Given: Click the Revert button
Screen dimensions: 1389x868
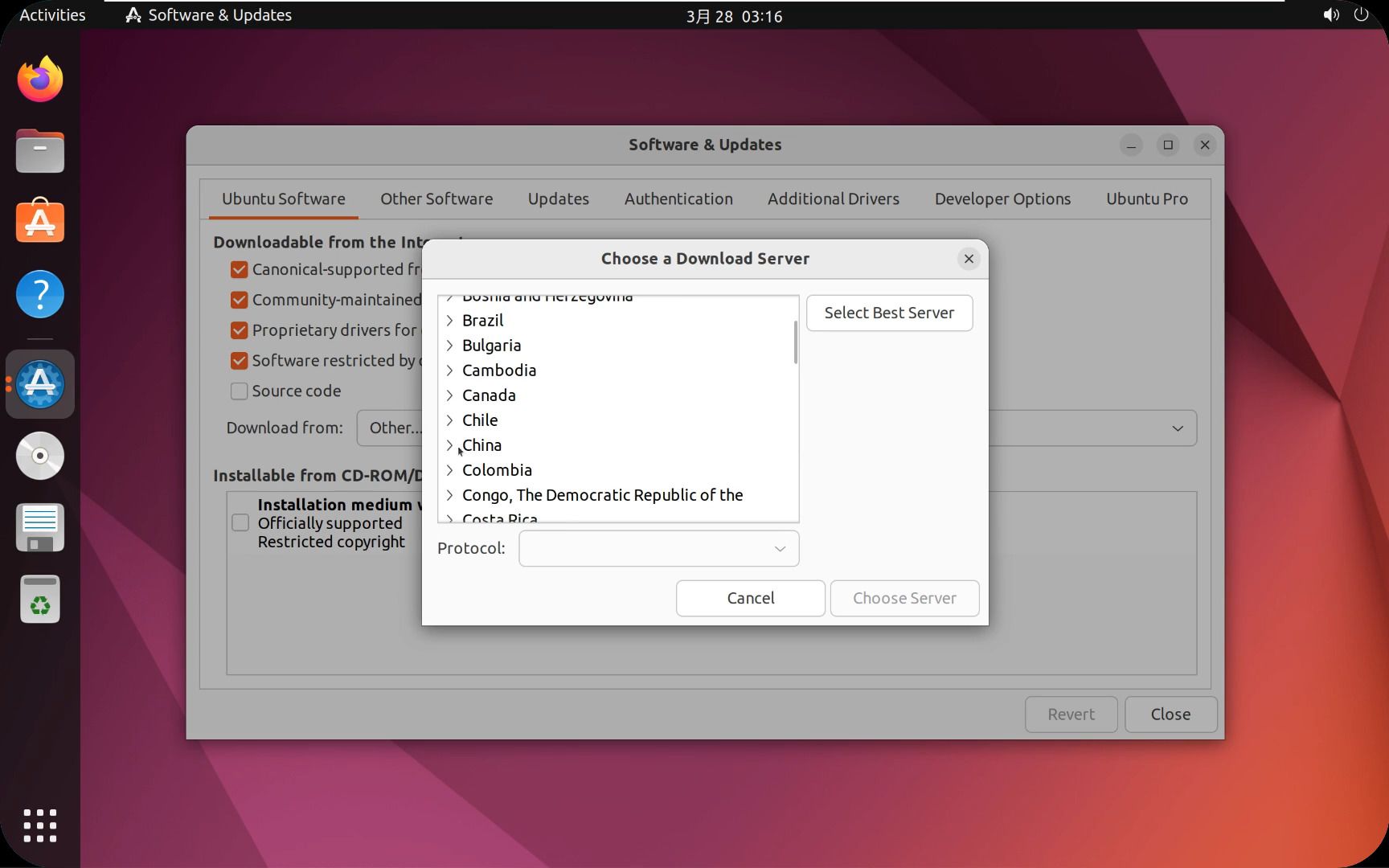Looking at the screenshot, I should tap(1071, 714).
